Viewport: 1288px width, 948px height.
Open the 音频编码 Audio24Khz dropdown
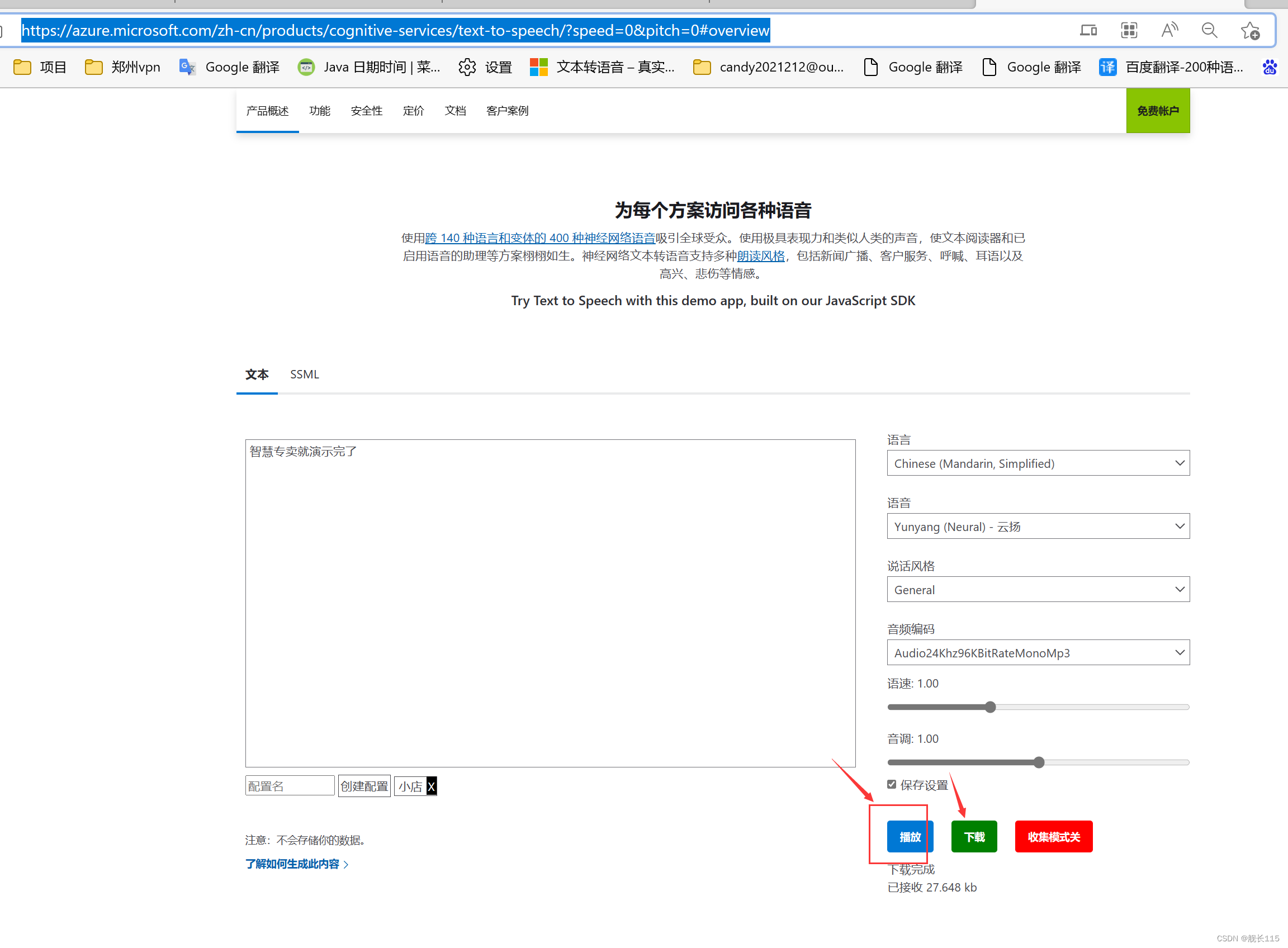point(1038,652)
